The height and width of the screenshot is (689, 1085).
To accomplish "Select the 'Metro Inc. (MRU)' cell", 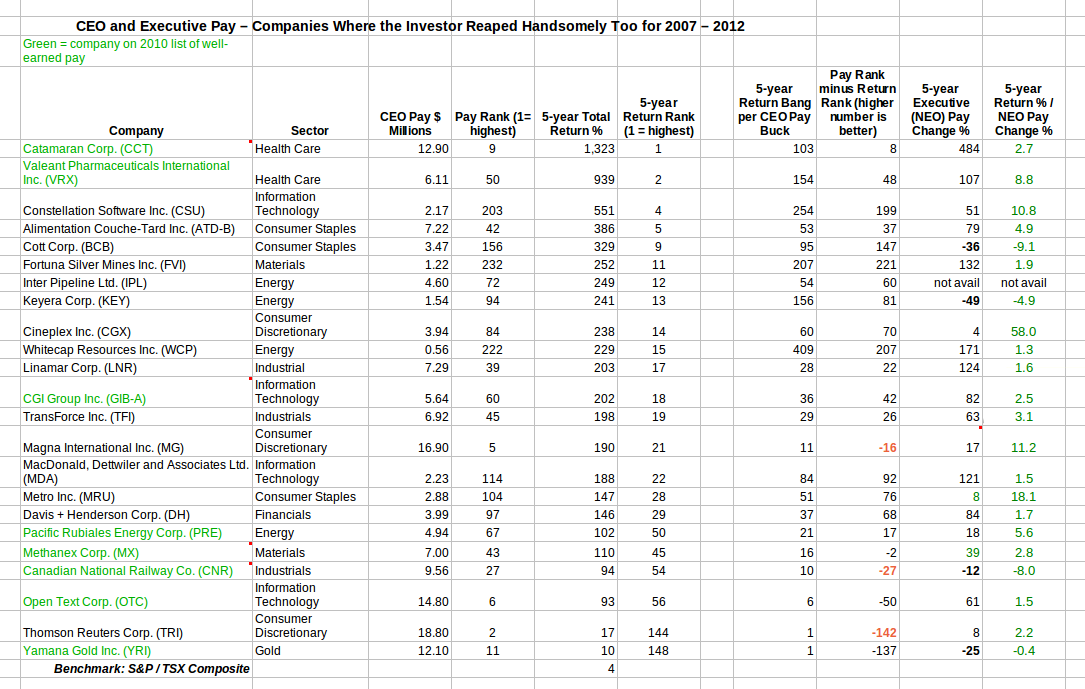I will [136, 497].
